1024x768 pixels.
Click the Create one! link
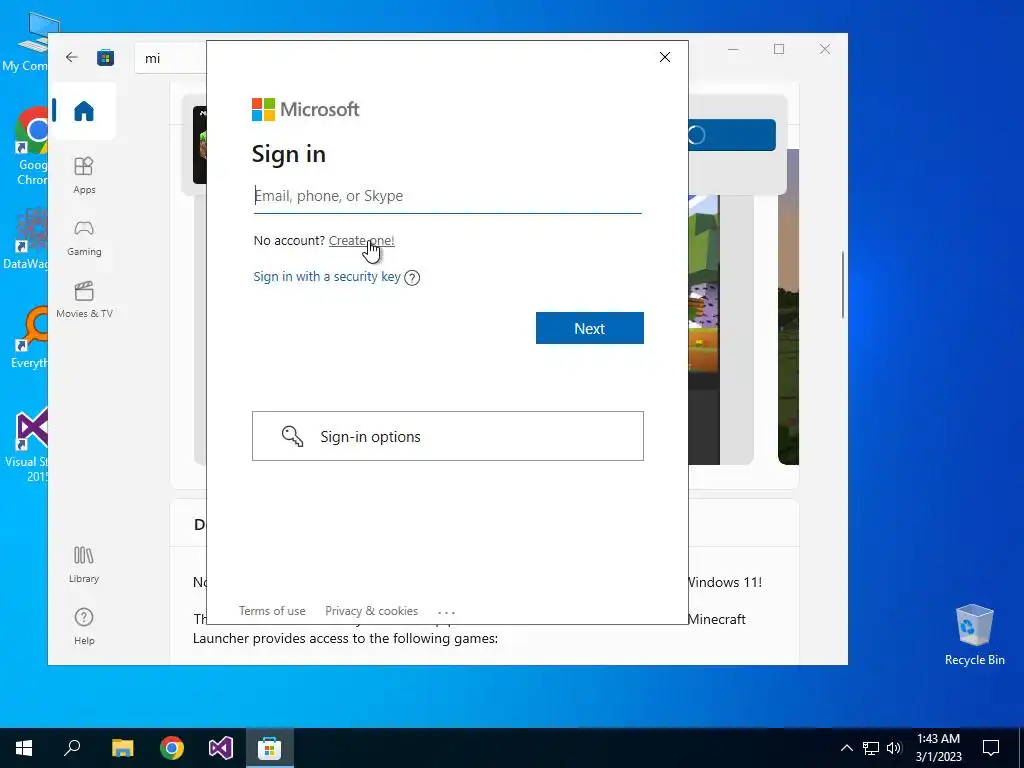click(x=361, y=240)
